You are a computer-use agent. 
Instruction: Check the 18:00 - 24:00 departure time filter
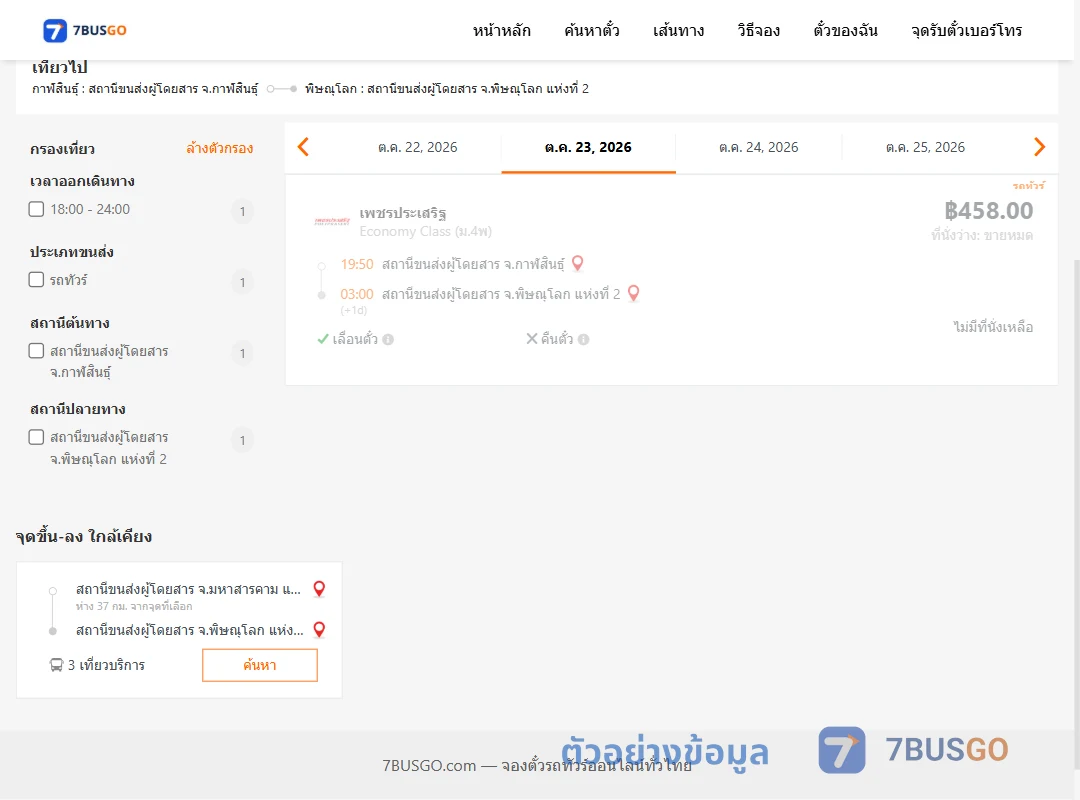[x=37, y=209]
